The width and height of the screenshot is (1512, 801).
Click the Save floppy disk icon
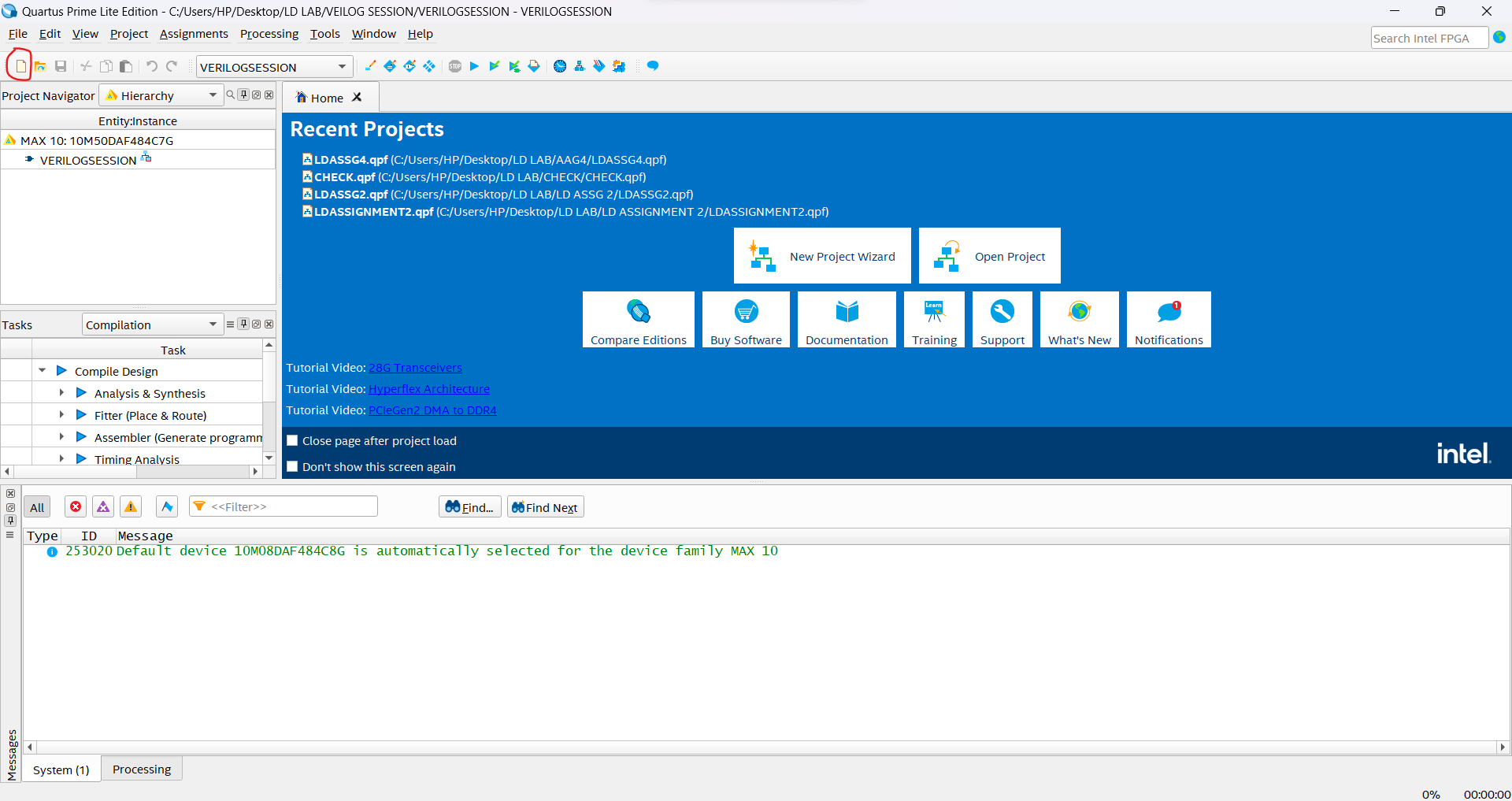pyautogui.click(x=61, y=66)
